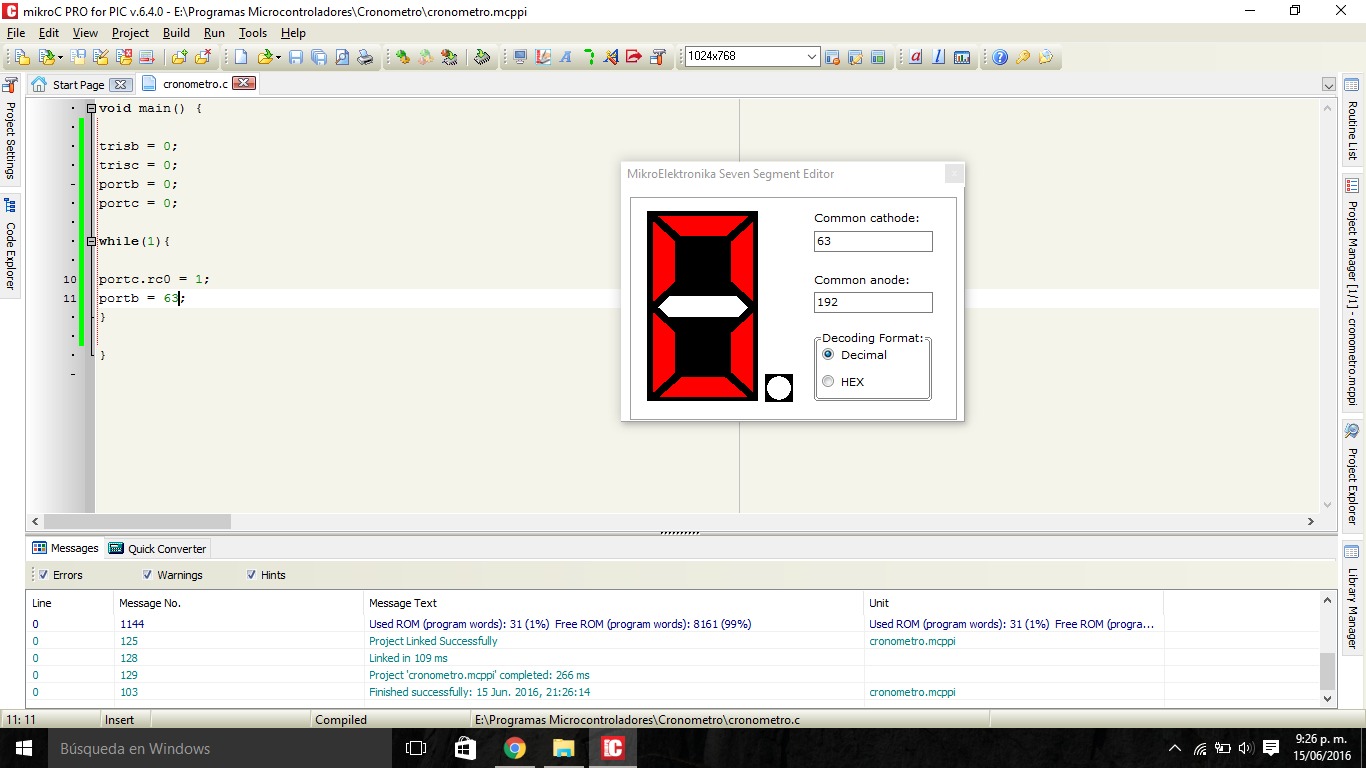
Task: Click Add File to Project icon
Action: (x=179, y=57)
